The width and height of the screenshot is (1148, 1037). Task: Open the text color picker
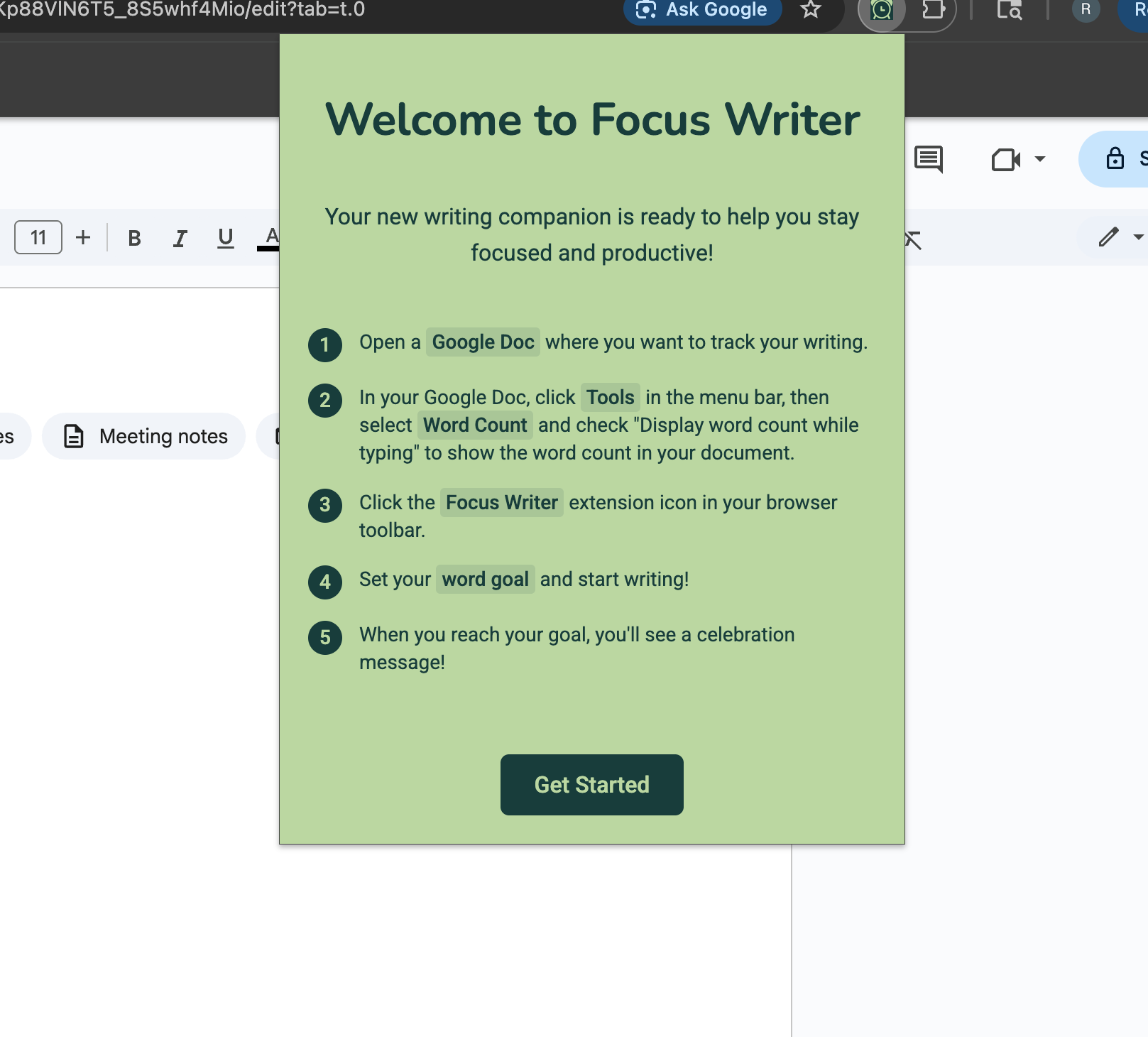pyautogui.click(x=270, y=238)
